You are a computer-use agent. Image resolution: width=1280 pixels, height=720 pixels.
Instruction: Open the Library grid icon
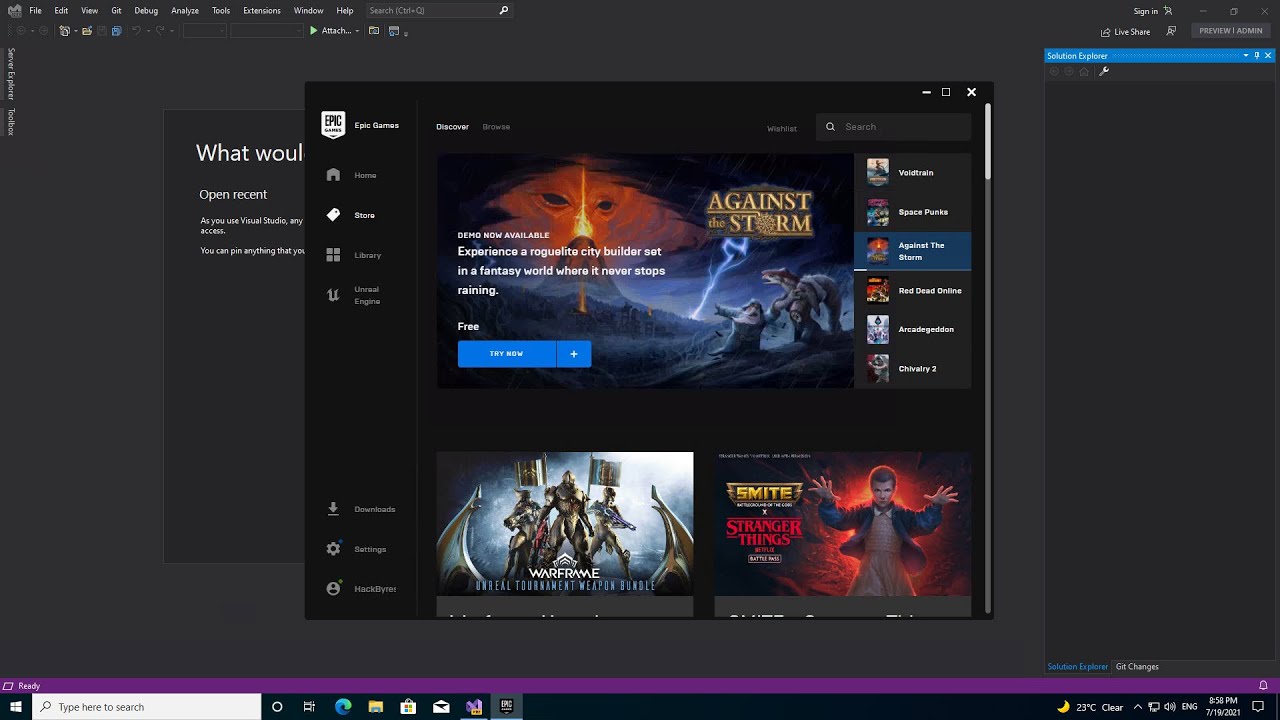(x=333, y=255)
